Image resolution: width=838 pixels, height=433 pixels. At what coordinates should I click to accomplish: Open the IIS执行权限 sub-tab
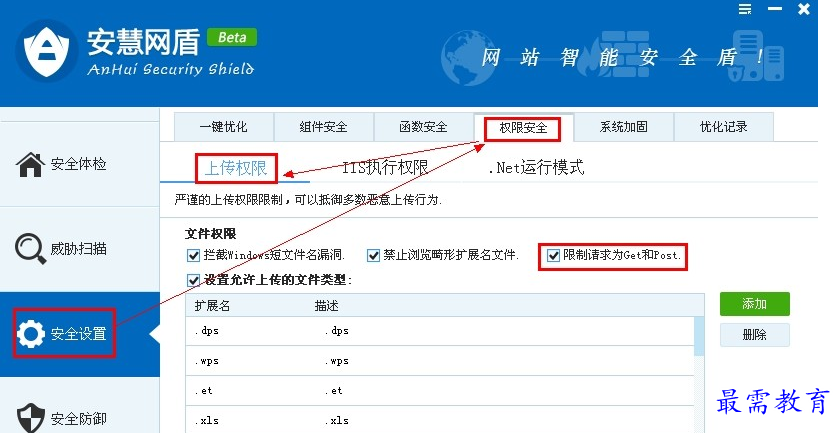(x=385, y=168)
